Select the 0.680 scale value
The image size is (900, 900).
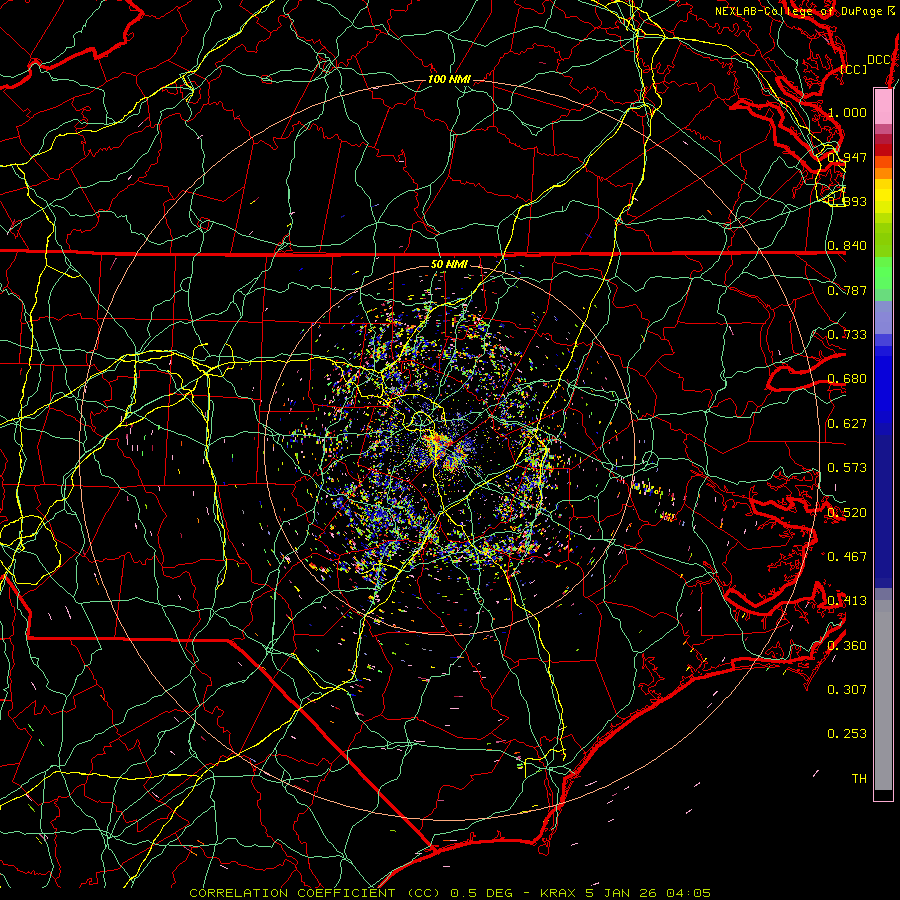coord(847,379)
